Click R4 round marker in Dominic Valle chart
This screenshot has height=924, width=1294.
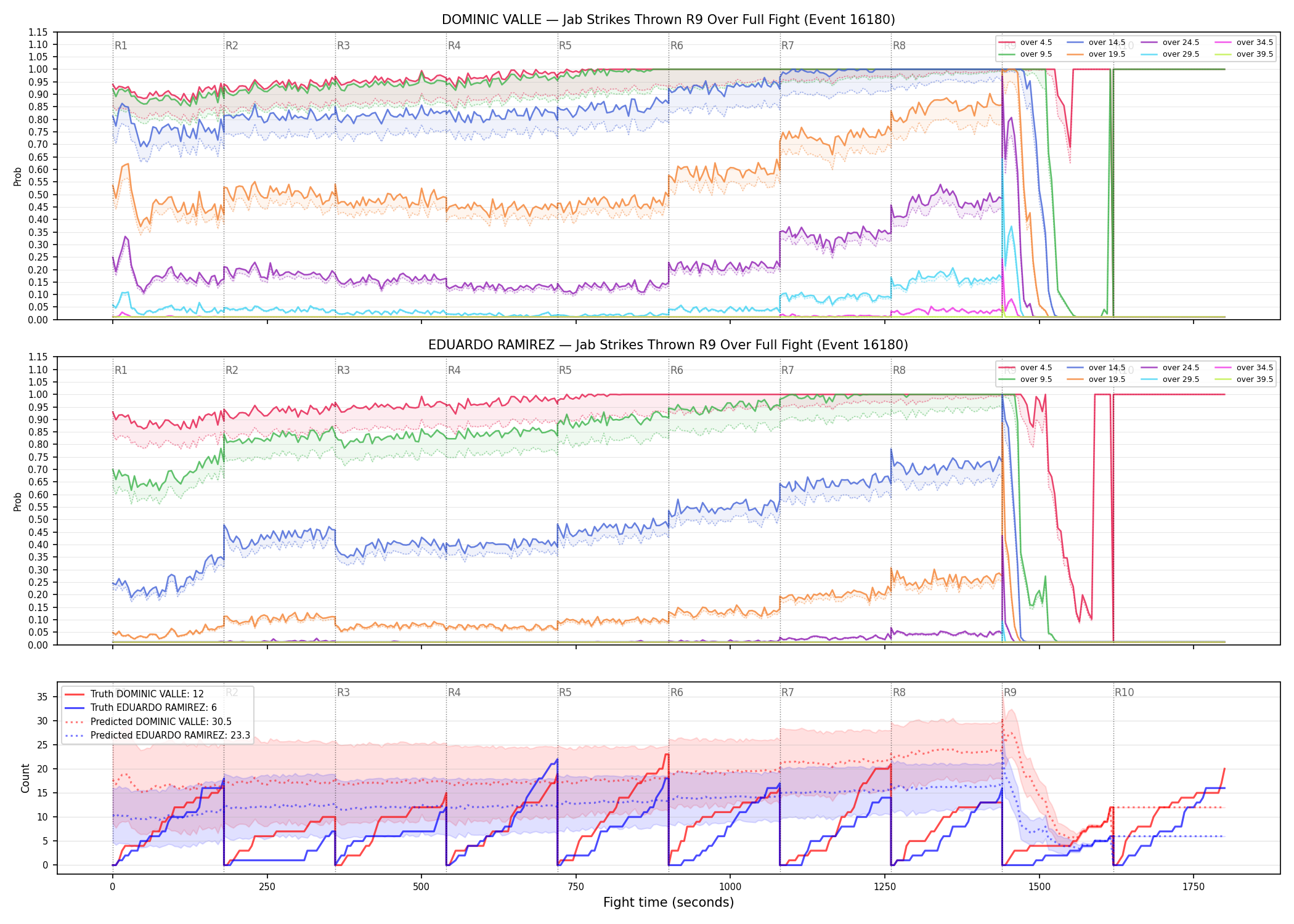[454, 46]
